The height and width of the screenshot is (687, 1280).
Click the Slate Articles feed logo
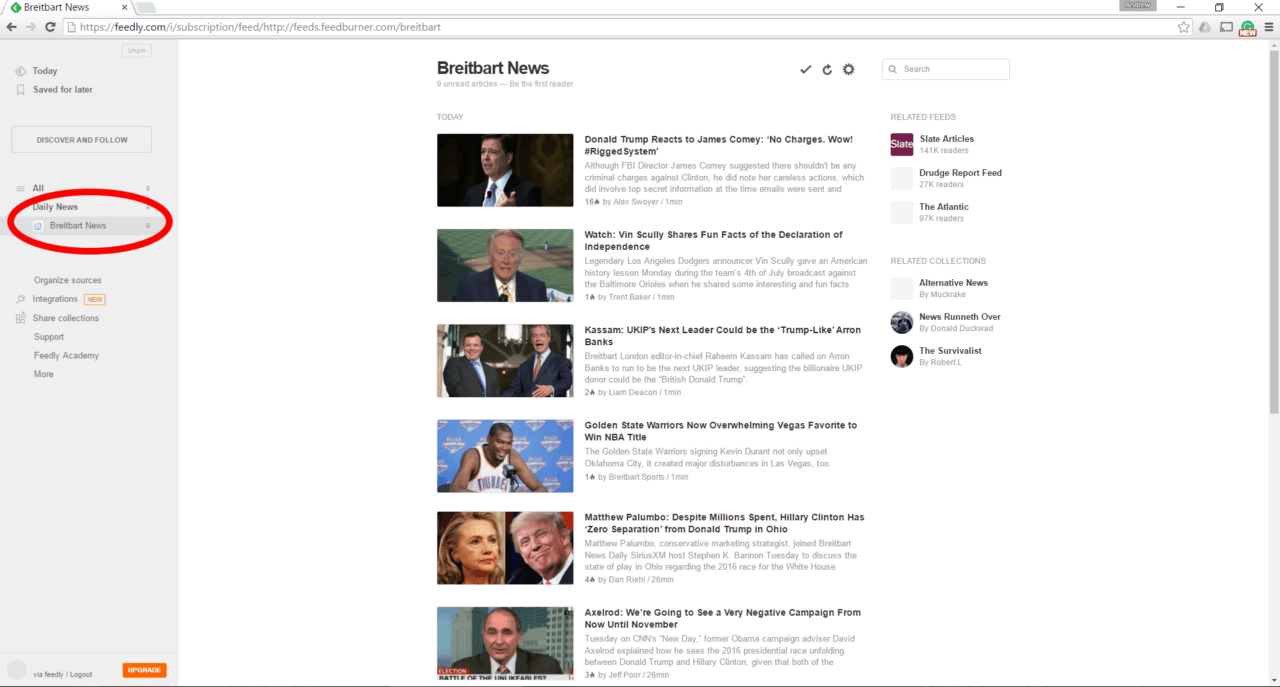pyautogui.click(x=902, y=144)
